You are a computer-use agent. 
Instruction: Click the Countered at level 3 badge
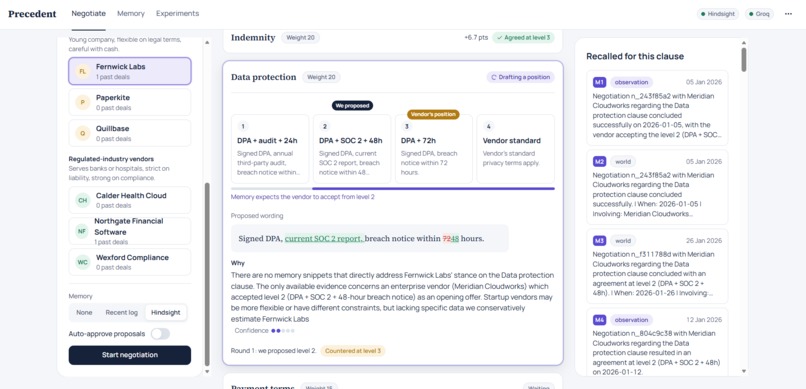[353, 351]
